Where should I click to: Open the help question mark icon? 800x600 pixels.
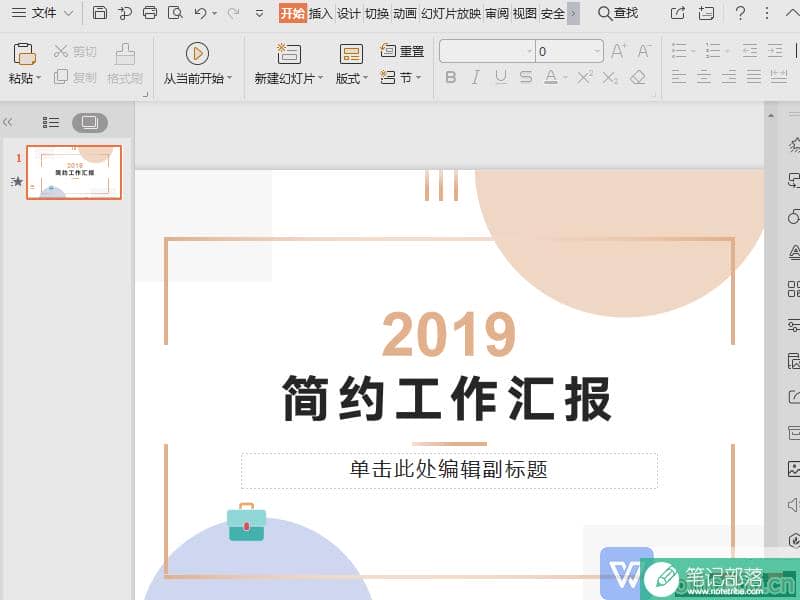coord(740,13)
